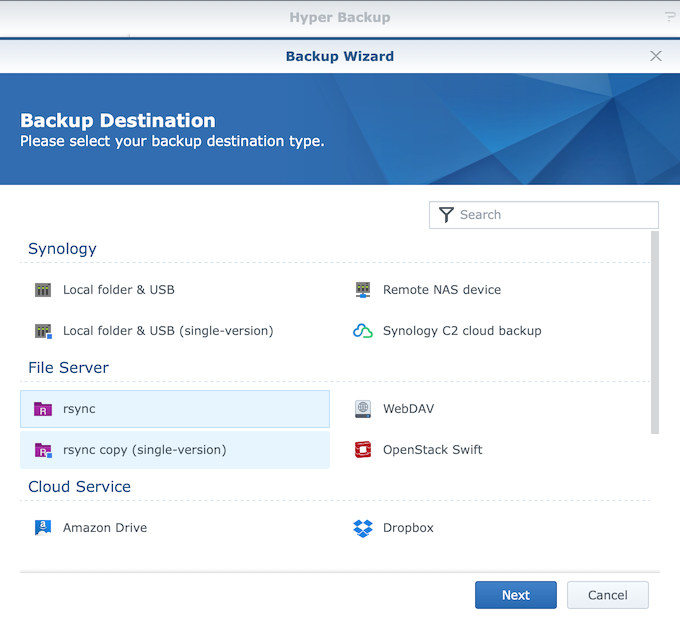This screenshot has height=617, width=680.
Task: Close the Backup Wizard dialog
Action: pos(656,56)
